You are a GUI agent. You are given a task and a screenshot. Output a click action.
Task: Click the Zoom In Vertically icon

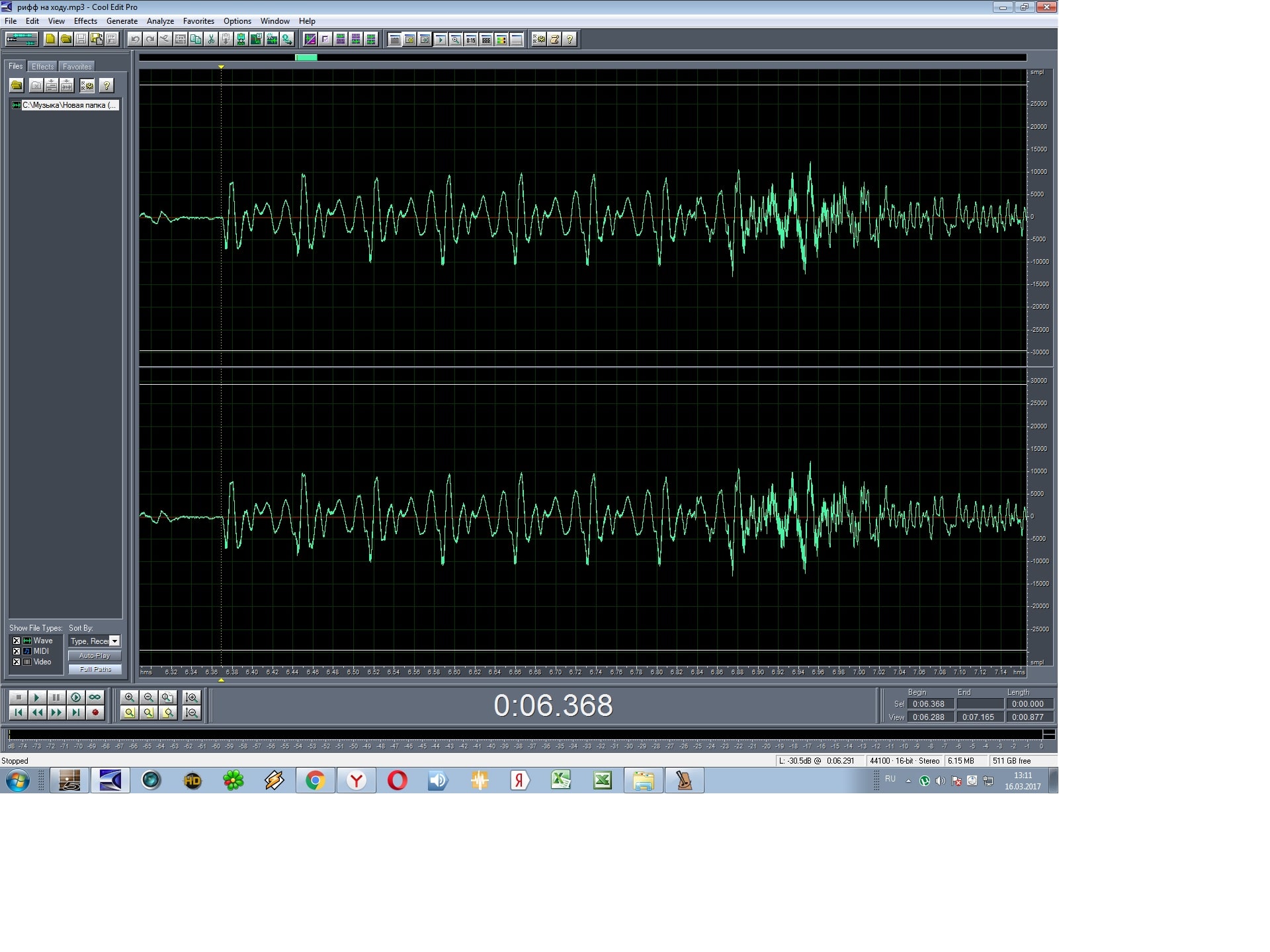click(192, 697)
